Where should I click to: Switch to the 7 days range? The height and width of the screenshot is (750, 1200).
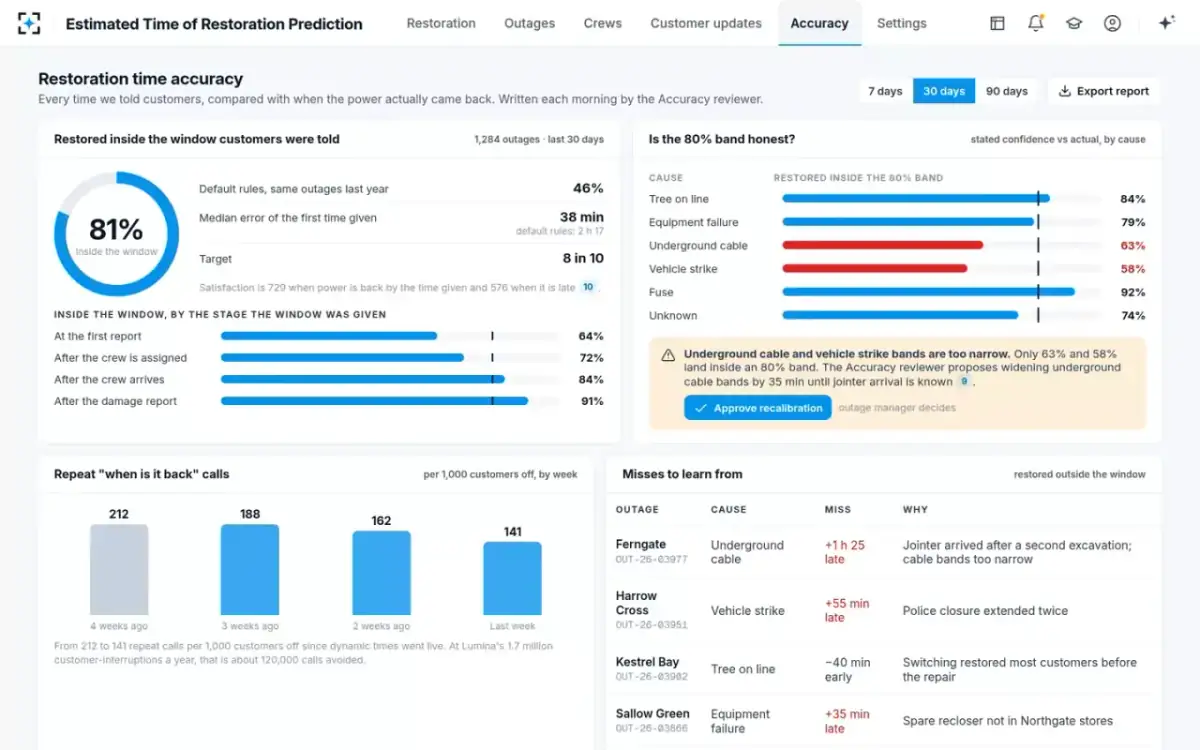pos(885,91)
